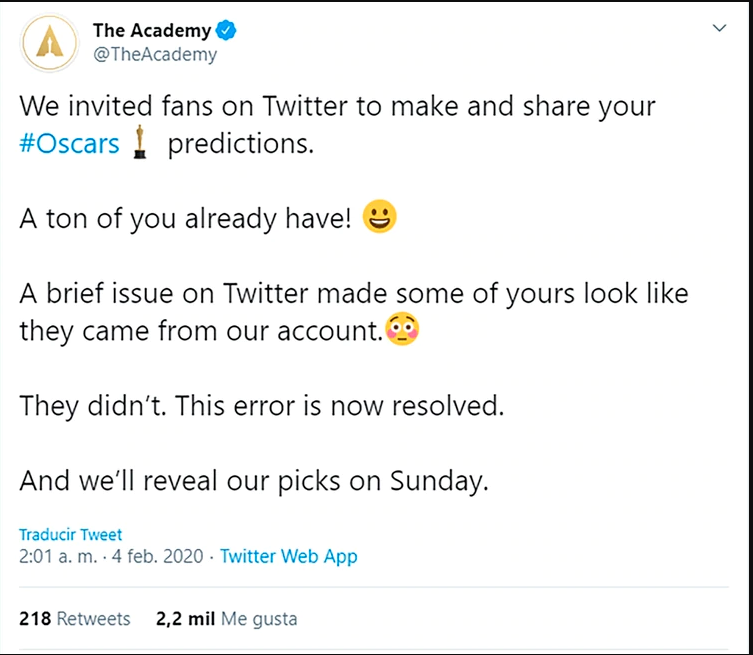Click the "A ton of you already have!" text

click(x=186, y=219)
